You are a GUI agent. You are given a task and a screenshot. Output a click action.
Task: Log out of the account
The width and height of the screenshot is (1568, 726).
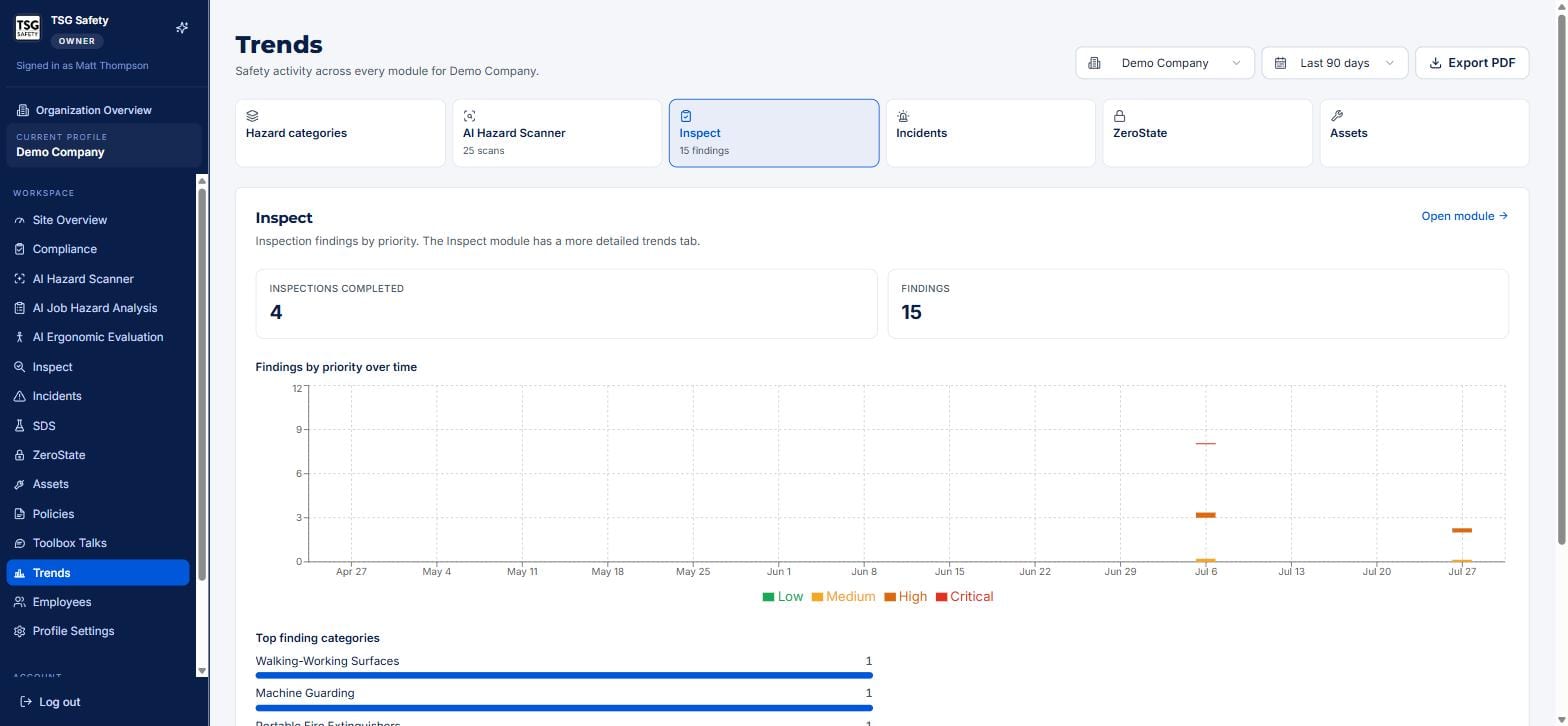pyautogui.click(x=50, y=702)
